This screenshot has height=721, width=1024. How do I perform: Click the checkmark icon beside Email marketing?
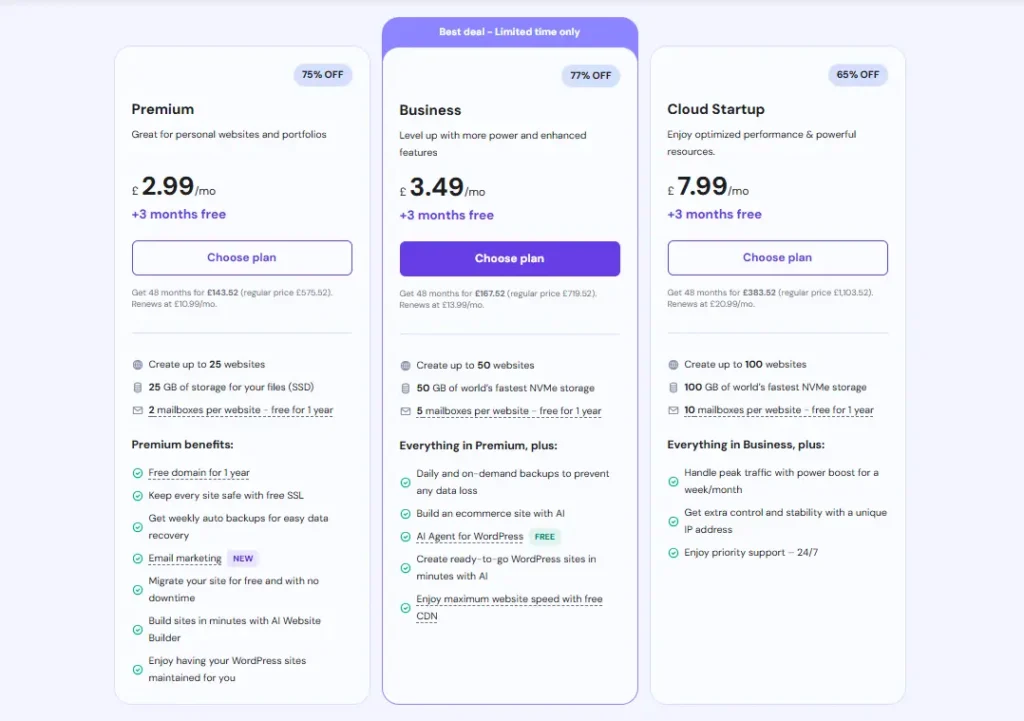coord(137,558)
